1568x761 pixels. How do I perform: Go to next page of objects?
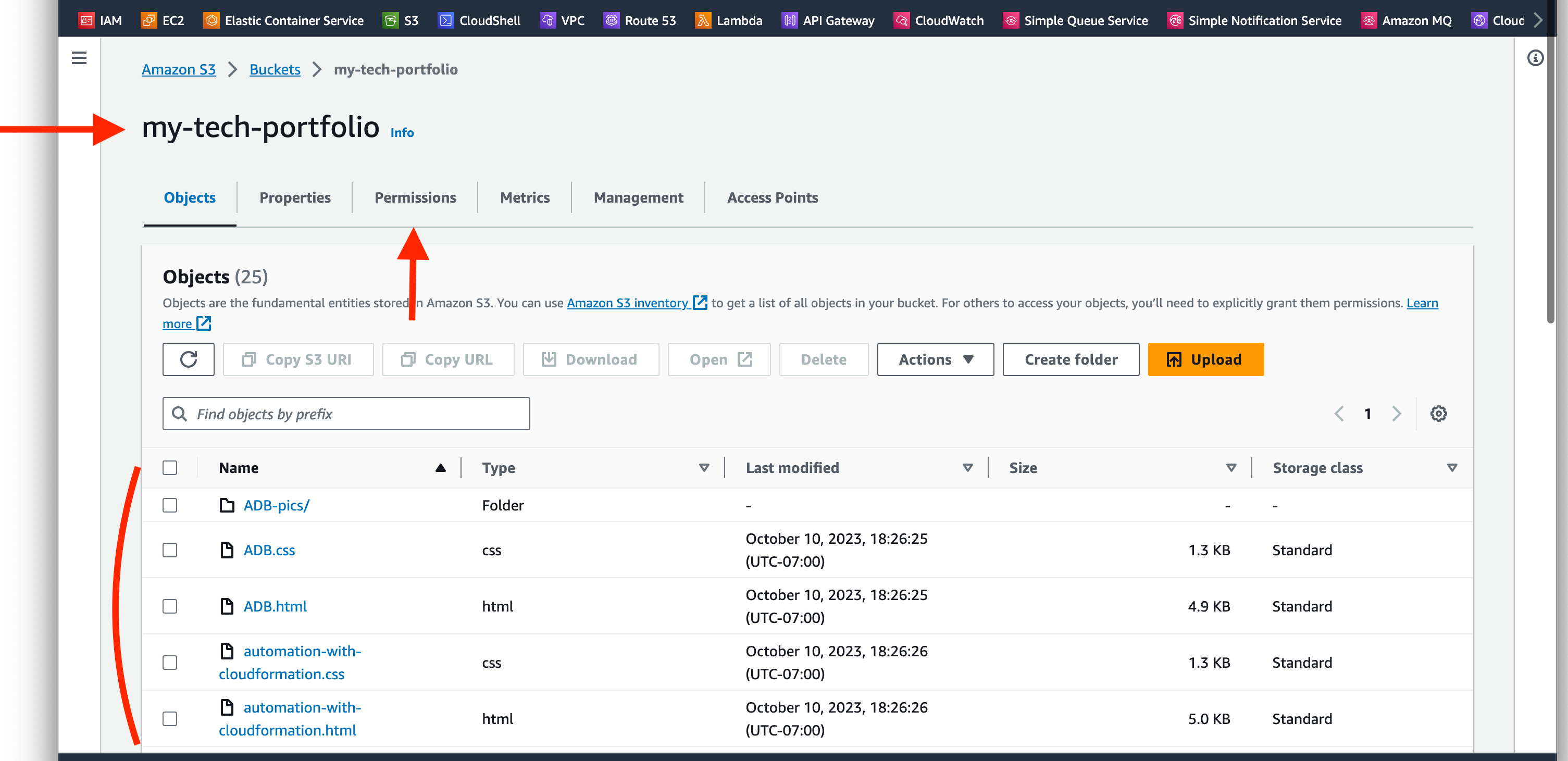pos(1396,414)
